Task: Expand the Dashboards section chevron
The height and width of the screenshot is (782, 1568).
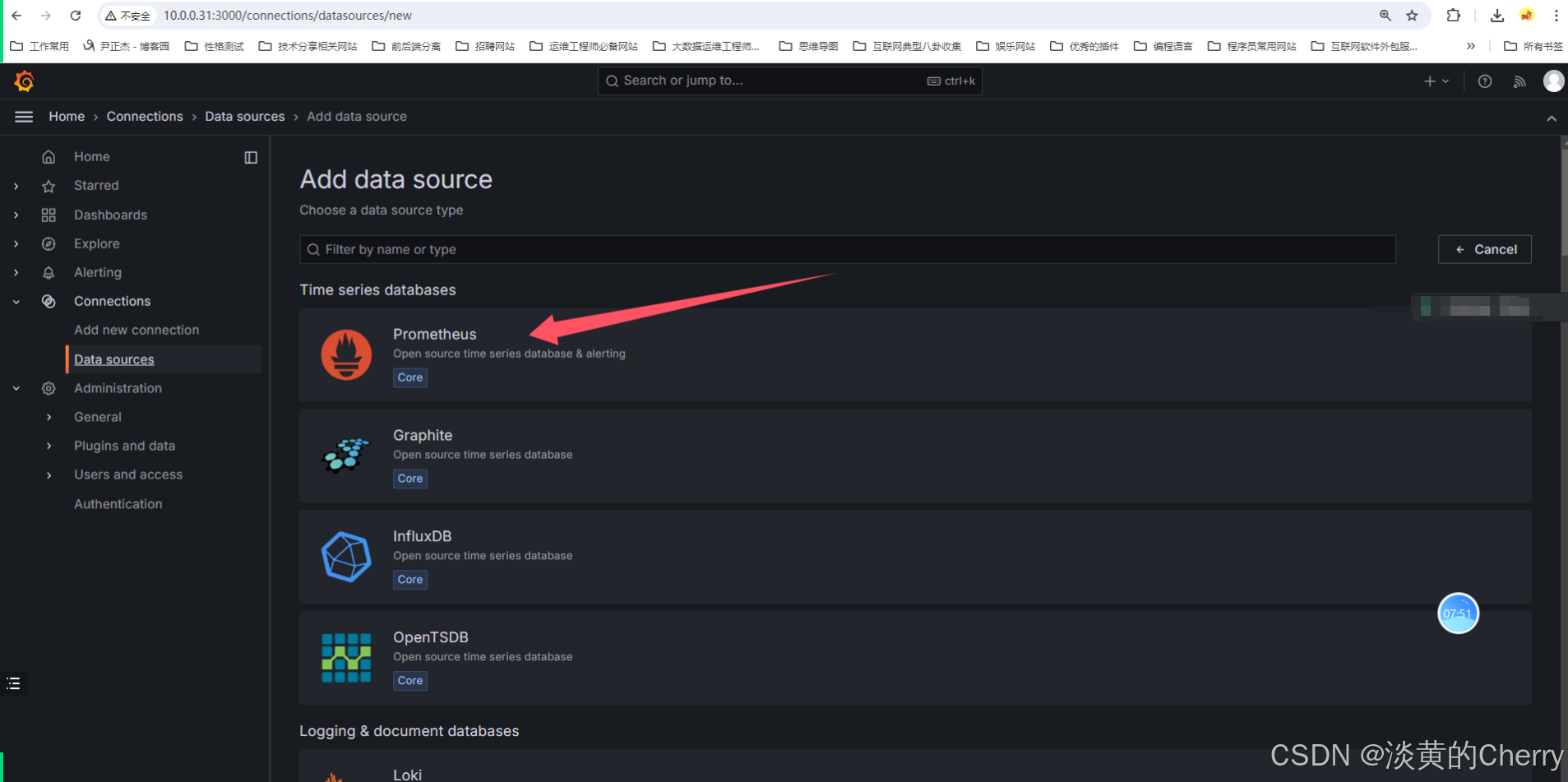Action: pyautogui.click(x=16, y=215)
